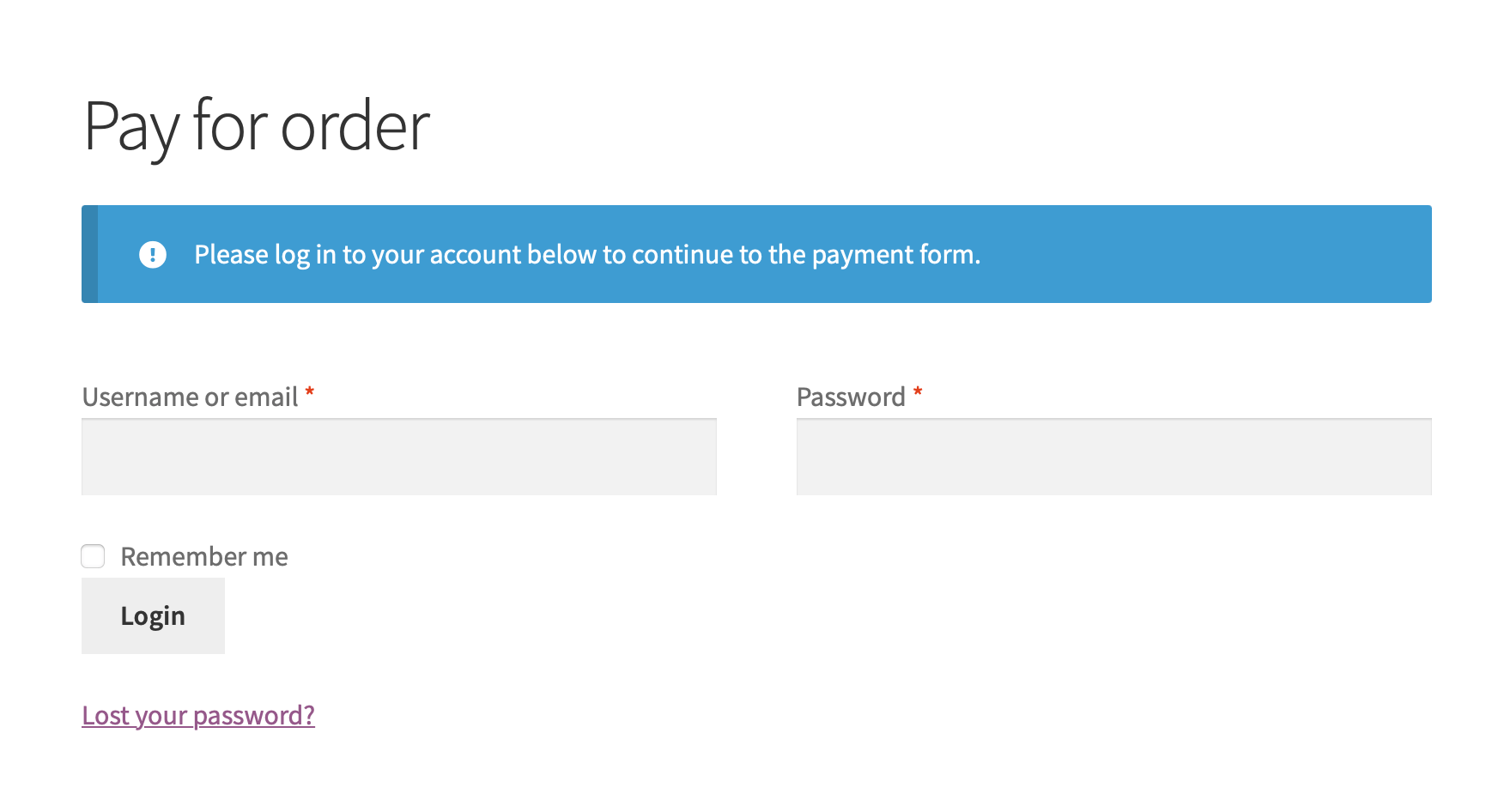Focus the Username or email field
The width and height of the screenshot is (1492, 812).
[399, 457]
